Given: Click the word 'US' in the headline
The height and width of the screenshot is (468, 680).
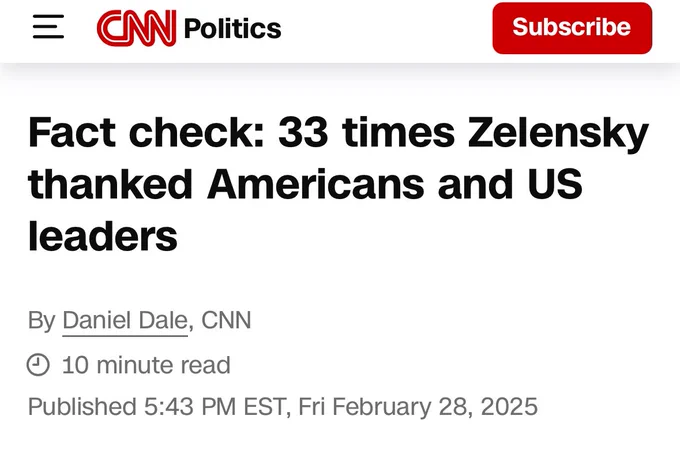Looking at the screenshot, I should coord(555,184).
